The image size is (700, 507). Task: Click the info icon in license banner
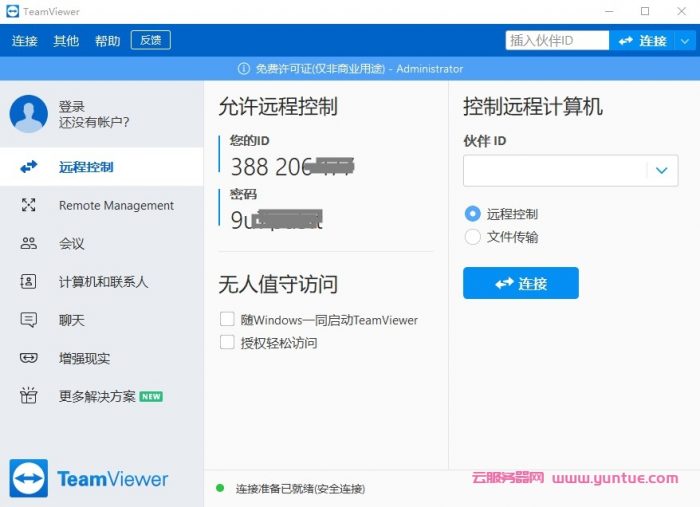coord(243,69)
